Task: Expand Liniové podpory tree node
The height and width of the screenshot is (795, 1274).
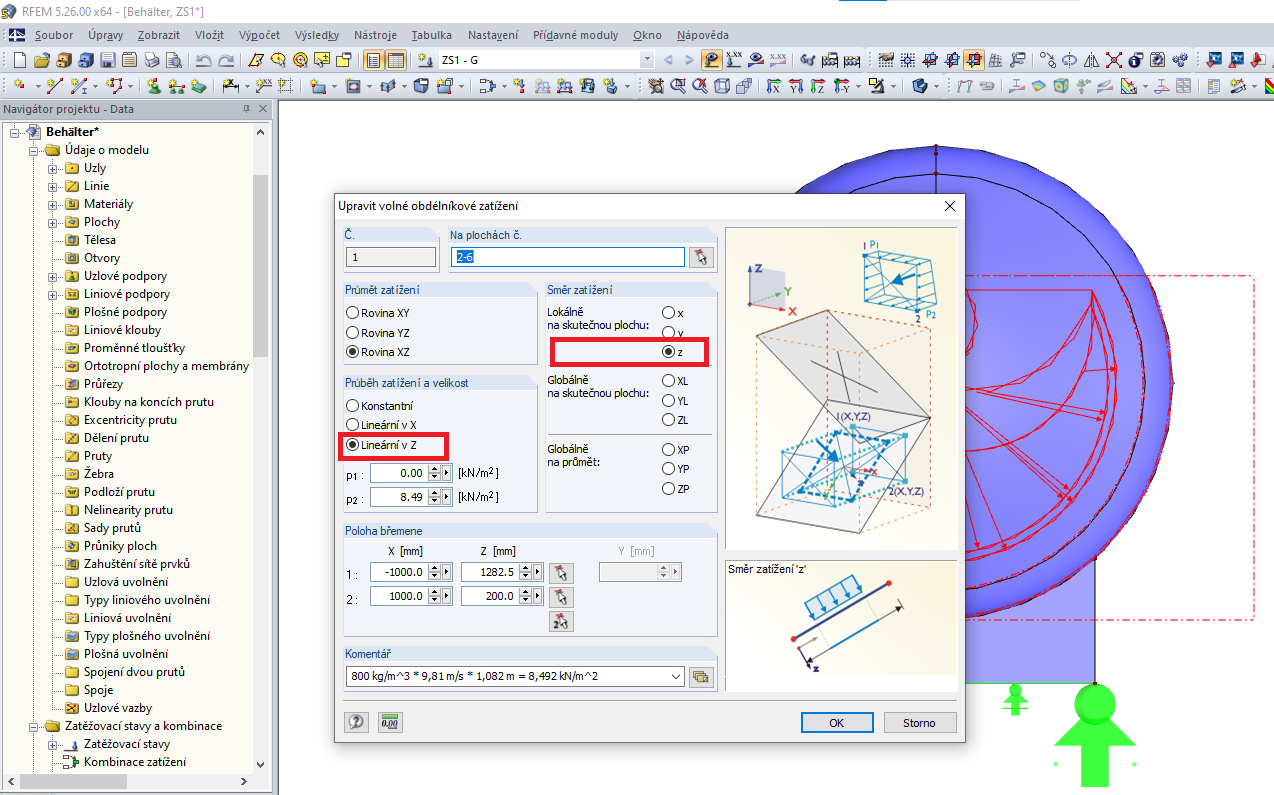Action: pyautogui.click(x=53, y=294)
